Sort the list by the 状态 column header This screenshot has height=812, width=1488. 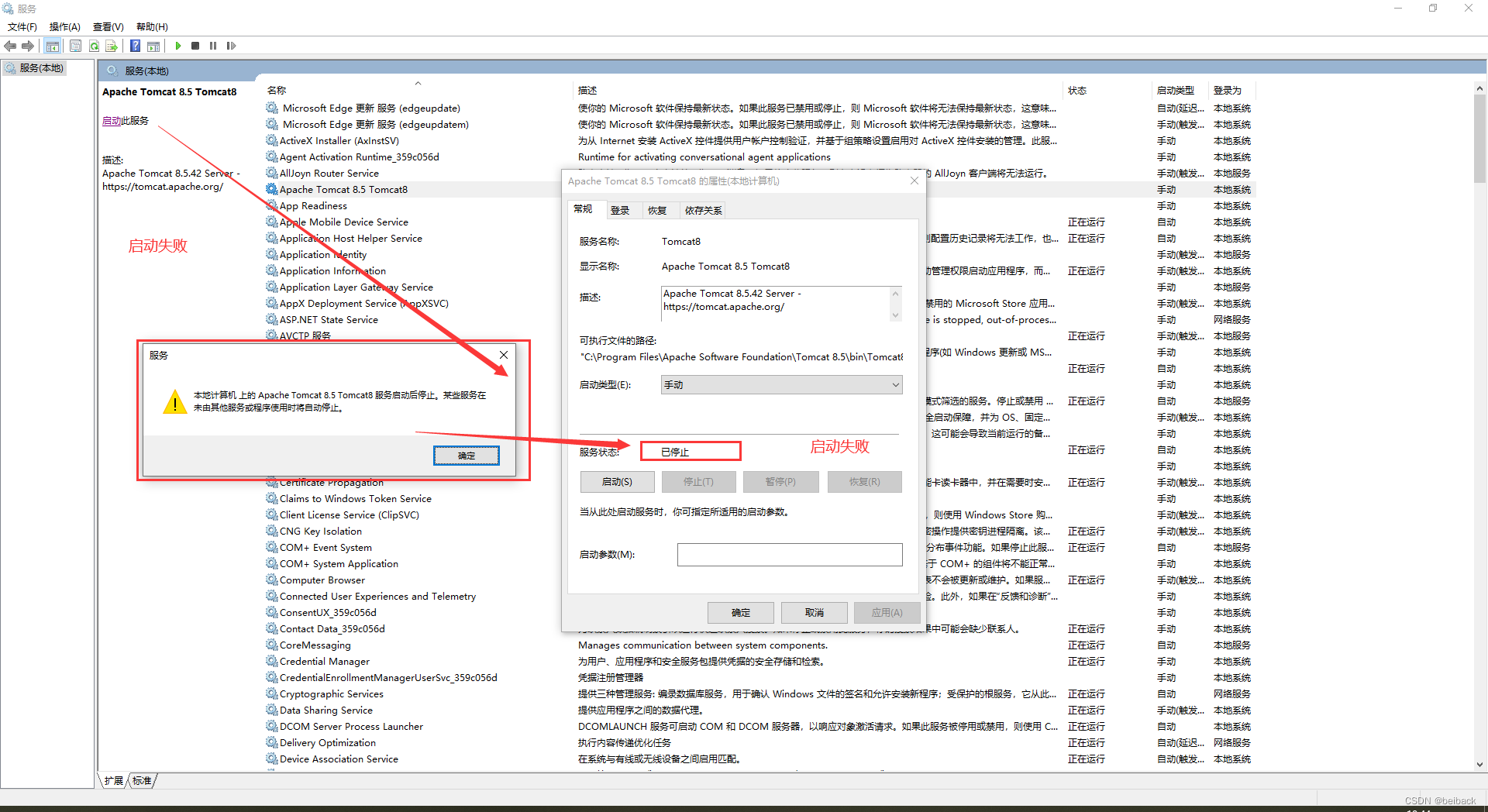pyautogui.click(x=1108, y=90)
